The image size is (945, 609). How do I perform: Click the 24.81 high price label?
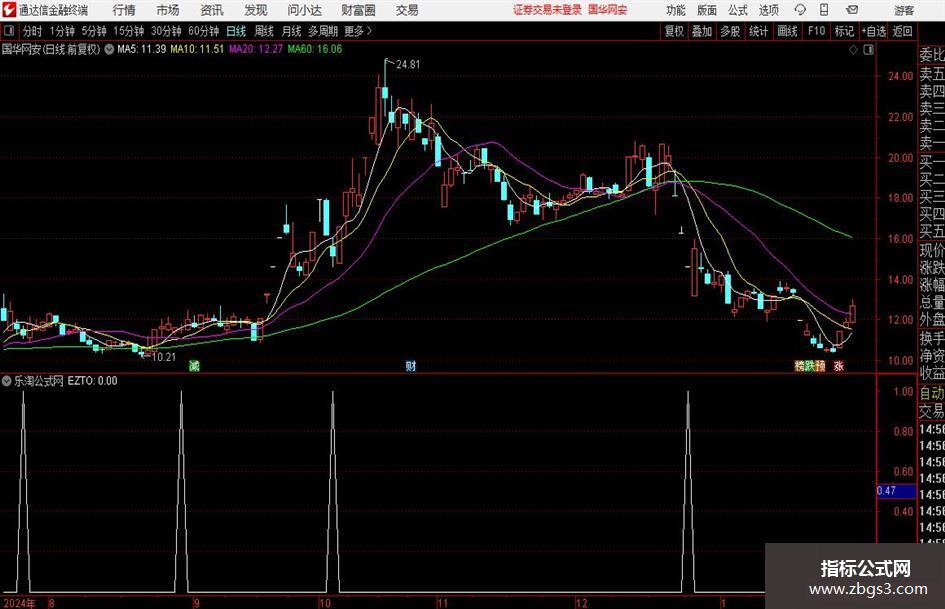(408, 64)
